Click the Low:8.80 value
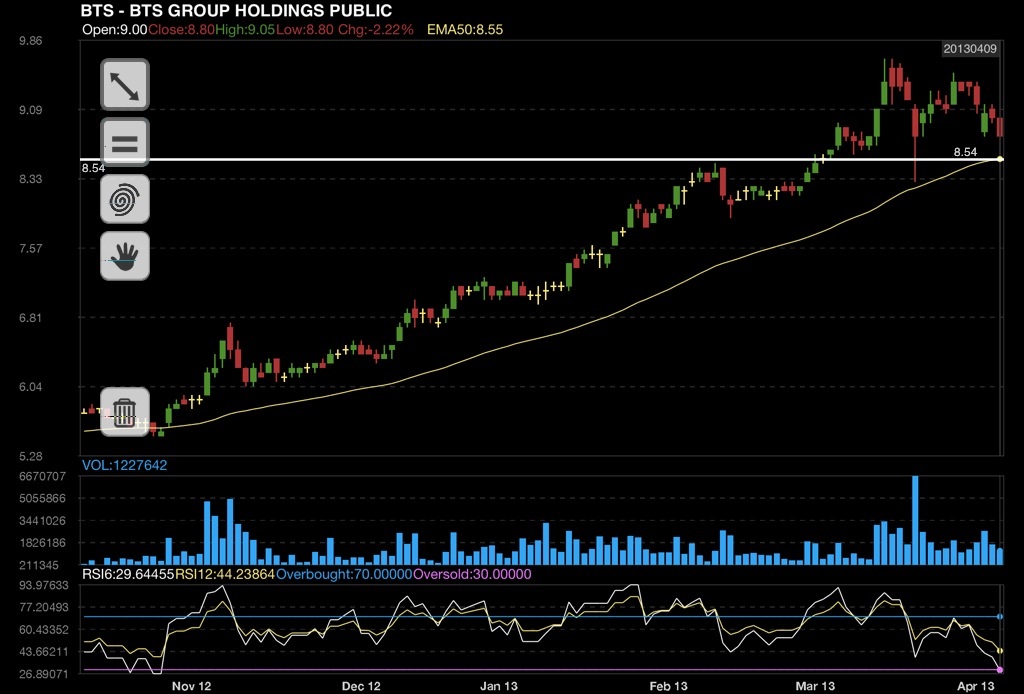Viewport: 1024px width, 694px height. [x=304, y=29]
